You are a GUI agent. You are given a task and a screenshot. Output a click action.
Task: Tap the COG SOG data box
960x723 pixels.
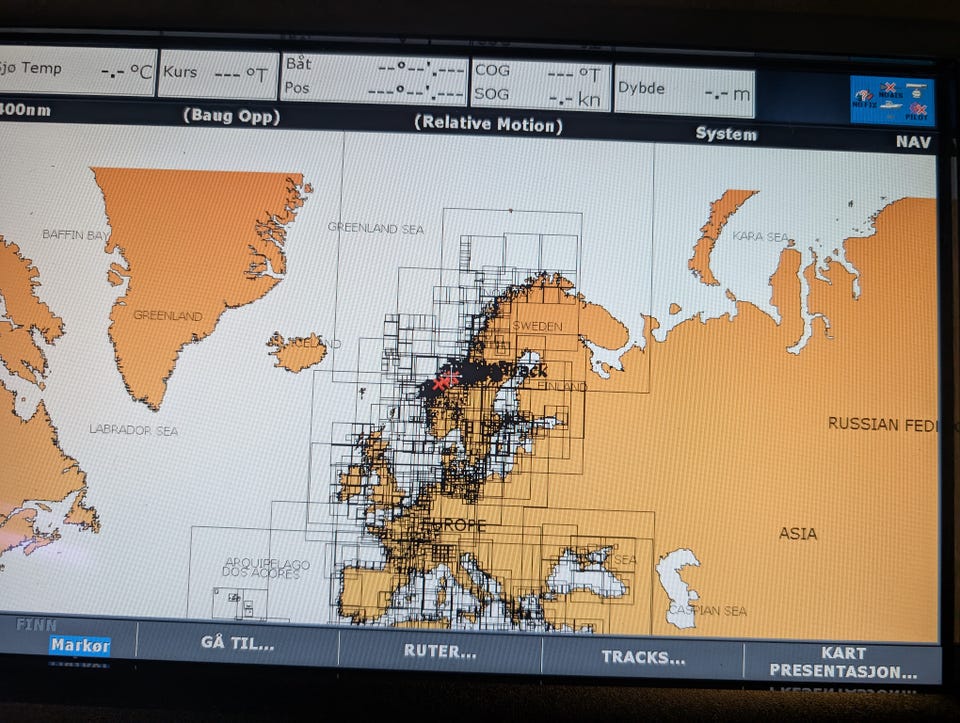click(x=540, y=83)
